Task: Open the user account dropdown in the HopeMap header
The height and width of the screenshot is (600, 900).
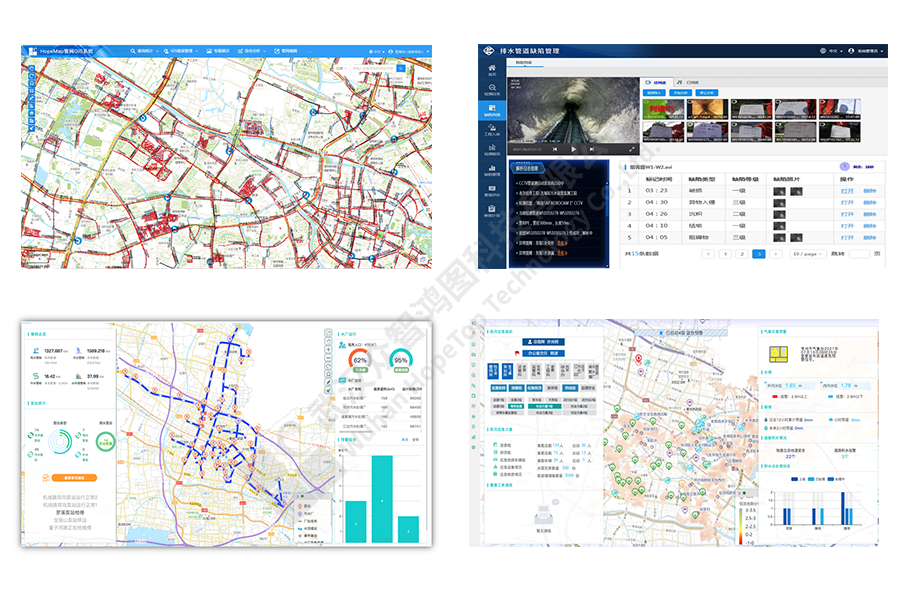Action: [409, 52]
